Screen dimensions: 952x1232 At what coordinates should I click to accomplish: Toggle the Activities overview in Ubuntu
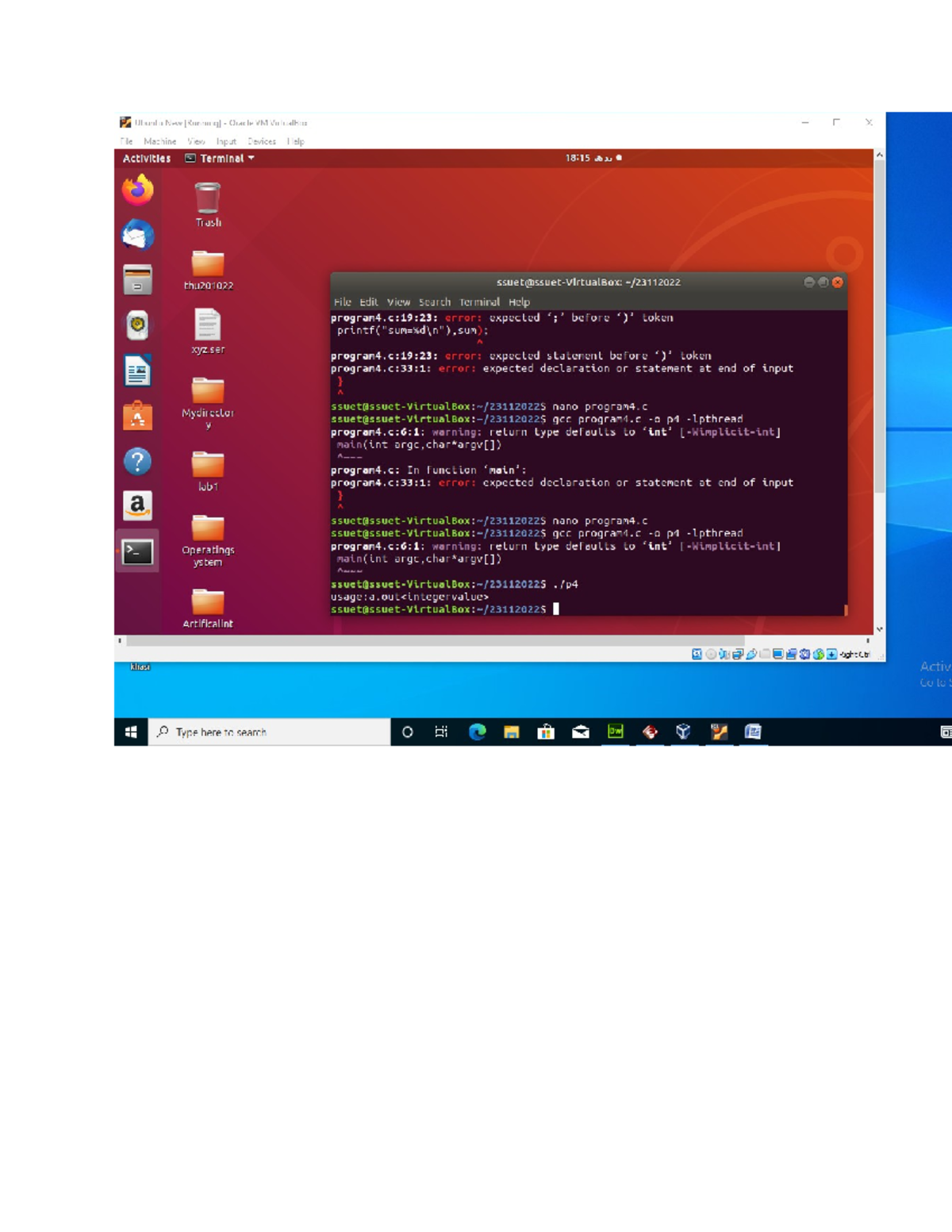[x=146, y=158]
